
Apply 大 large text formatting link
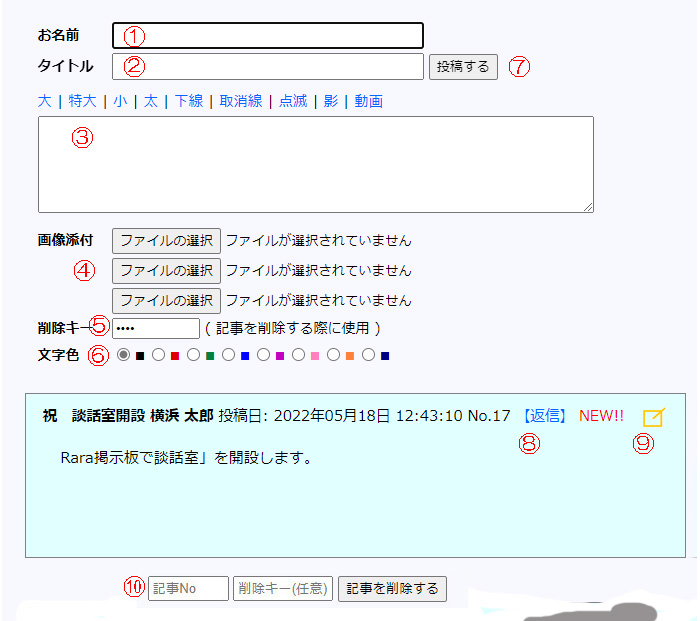(45, 101)
